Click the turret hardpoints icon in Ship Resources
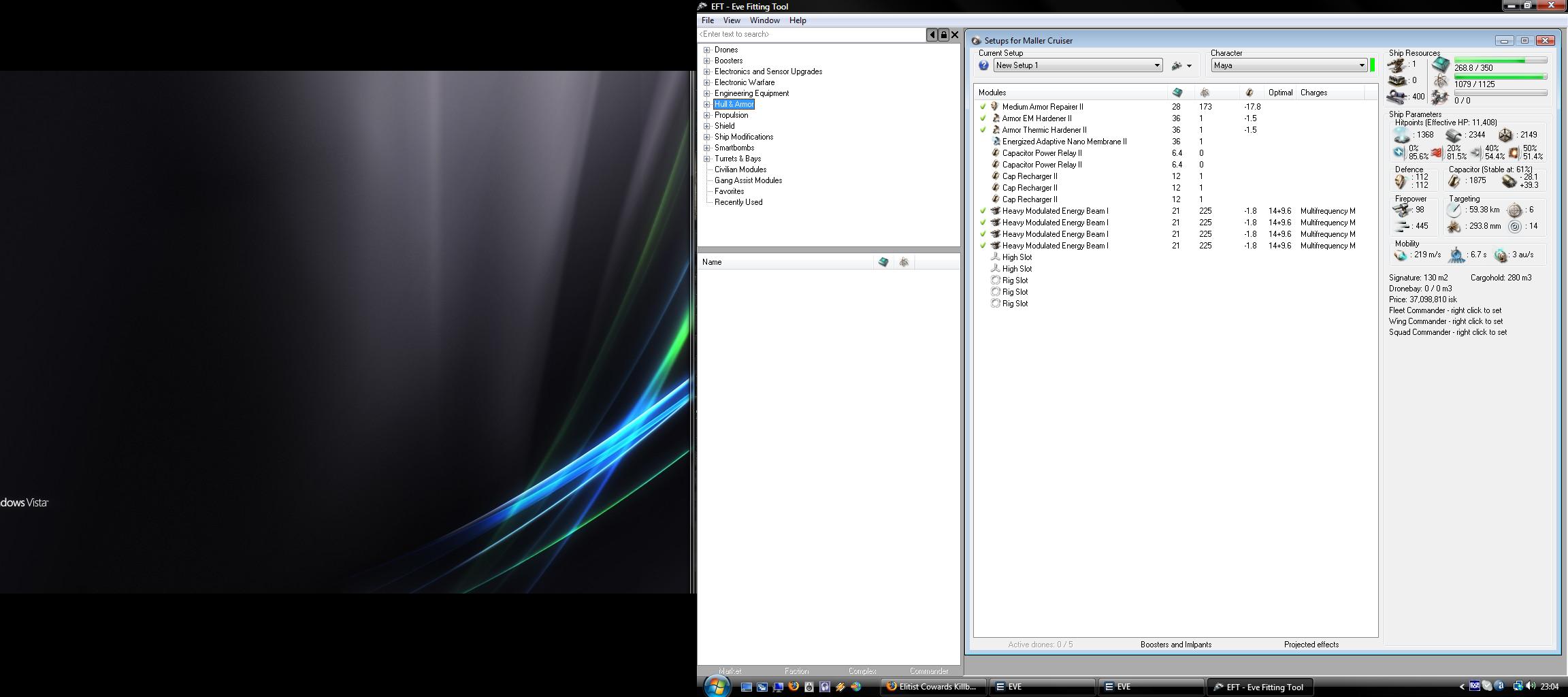1568x697 pixels. 1396,65
